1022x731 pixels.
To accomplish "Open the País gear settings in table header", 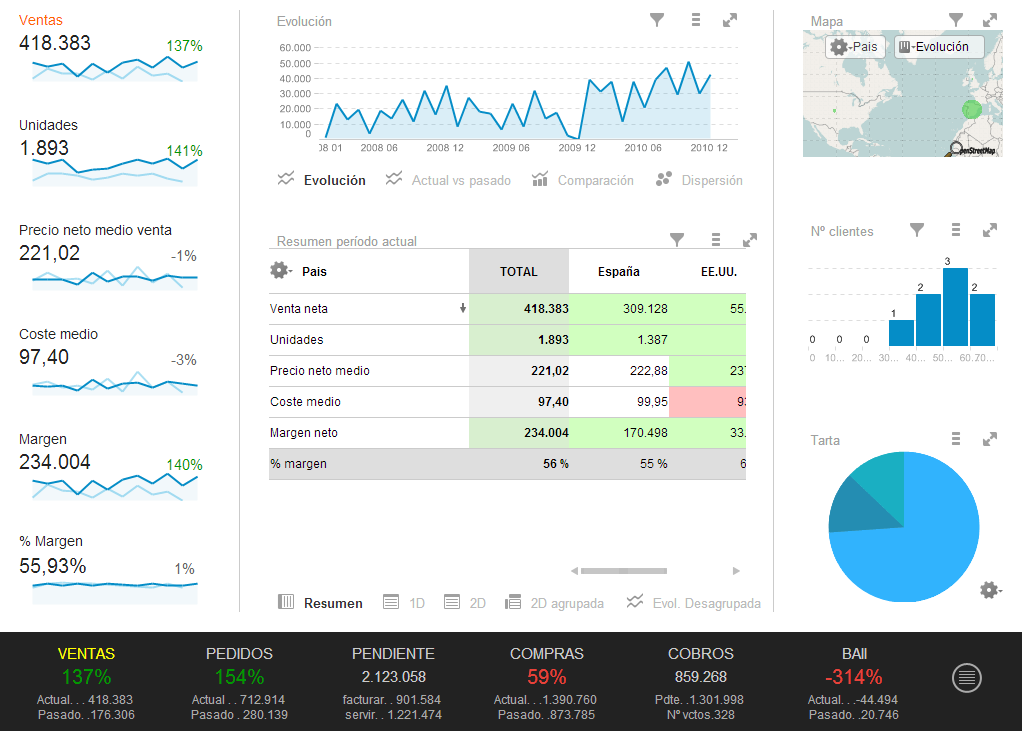I will click(280, 271).
